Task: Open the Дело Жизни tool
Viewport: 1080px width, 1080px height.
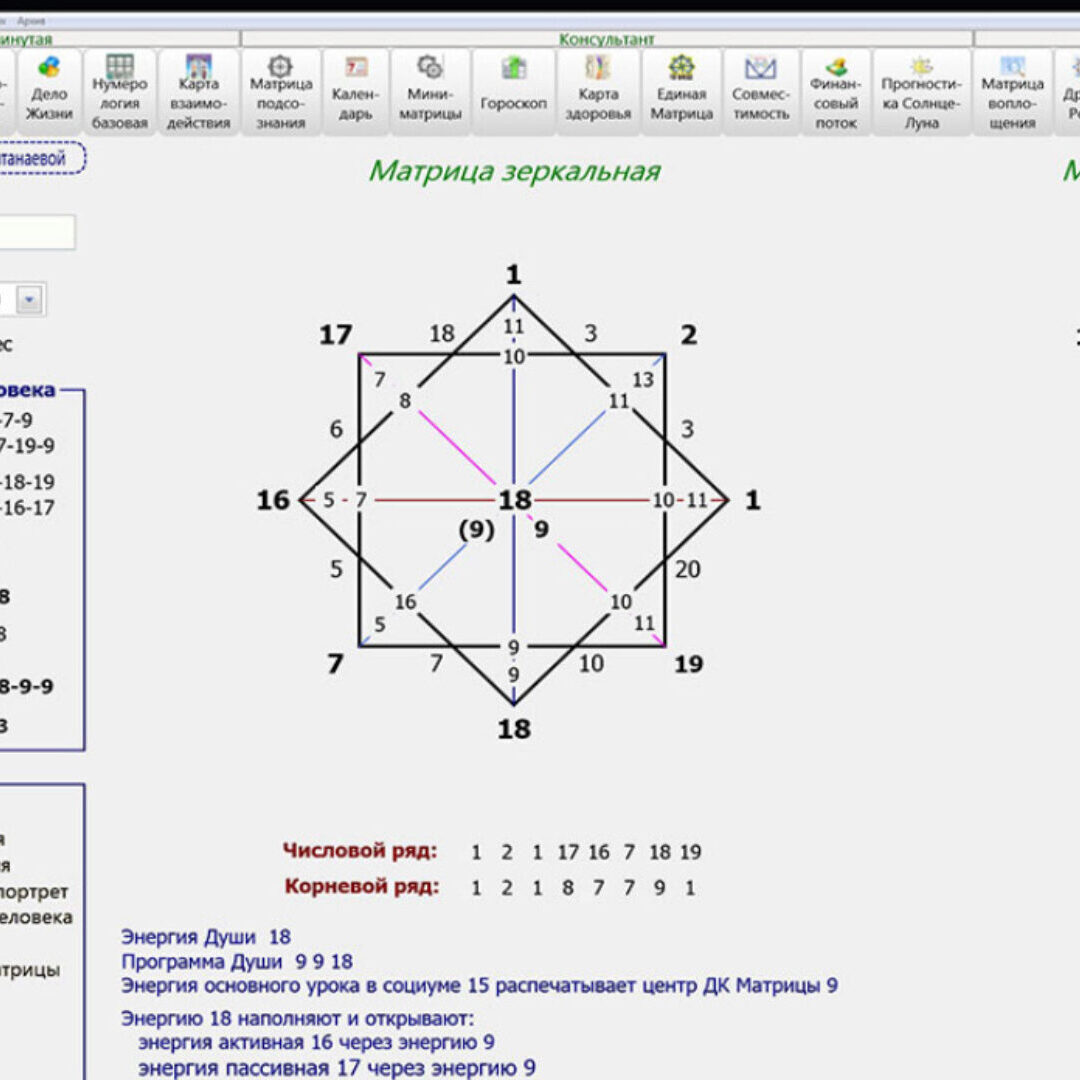Action: click(x=48, y=92)
